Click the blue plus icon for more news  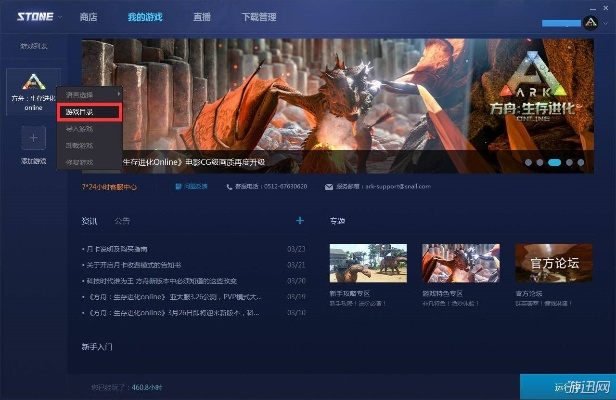[x=300, y=221]
